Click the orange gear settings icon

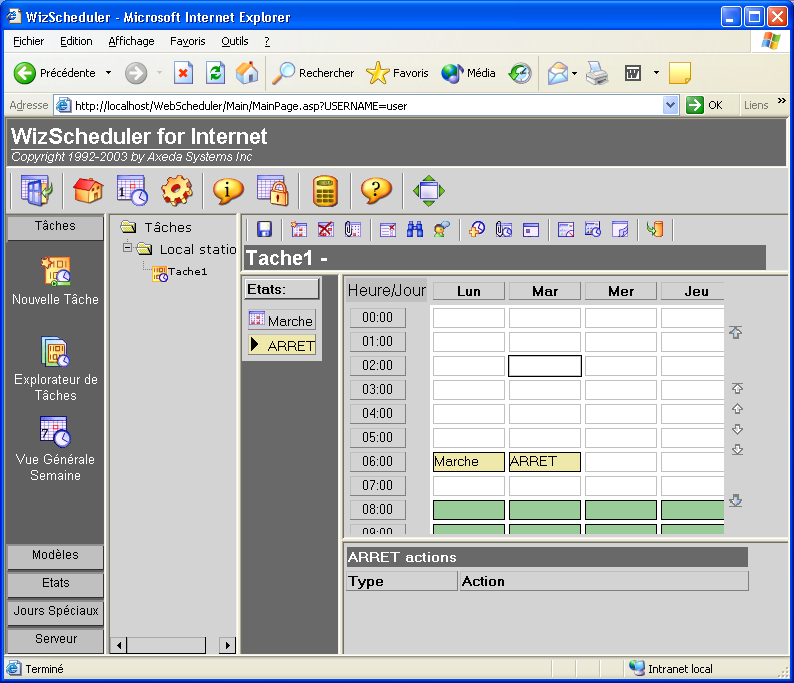click(176, 191)
